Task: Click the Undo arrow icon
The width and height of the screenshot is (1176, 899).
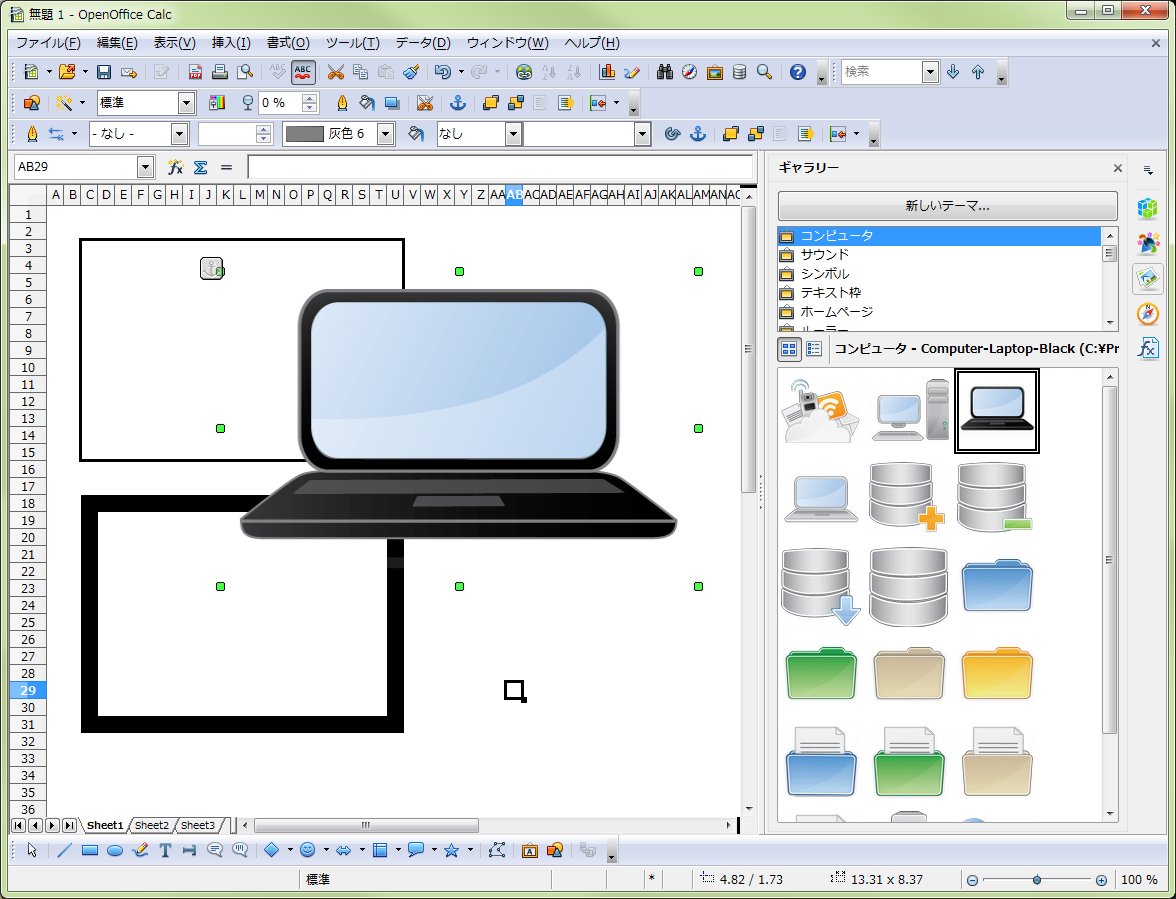Action: [x=442, y=72]
